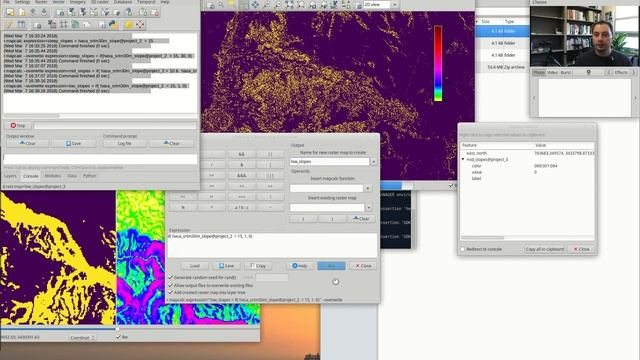Screen dimensions: 640x360
Task: Add raster map layer toolbar icon
Action: [71, 13]
